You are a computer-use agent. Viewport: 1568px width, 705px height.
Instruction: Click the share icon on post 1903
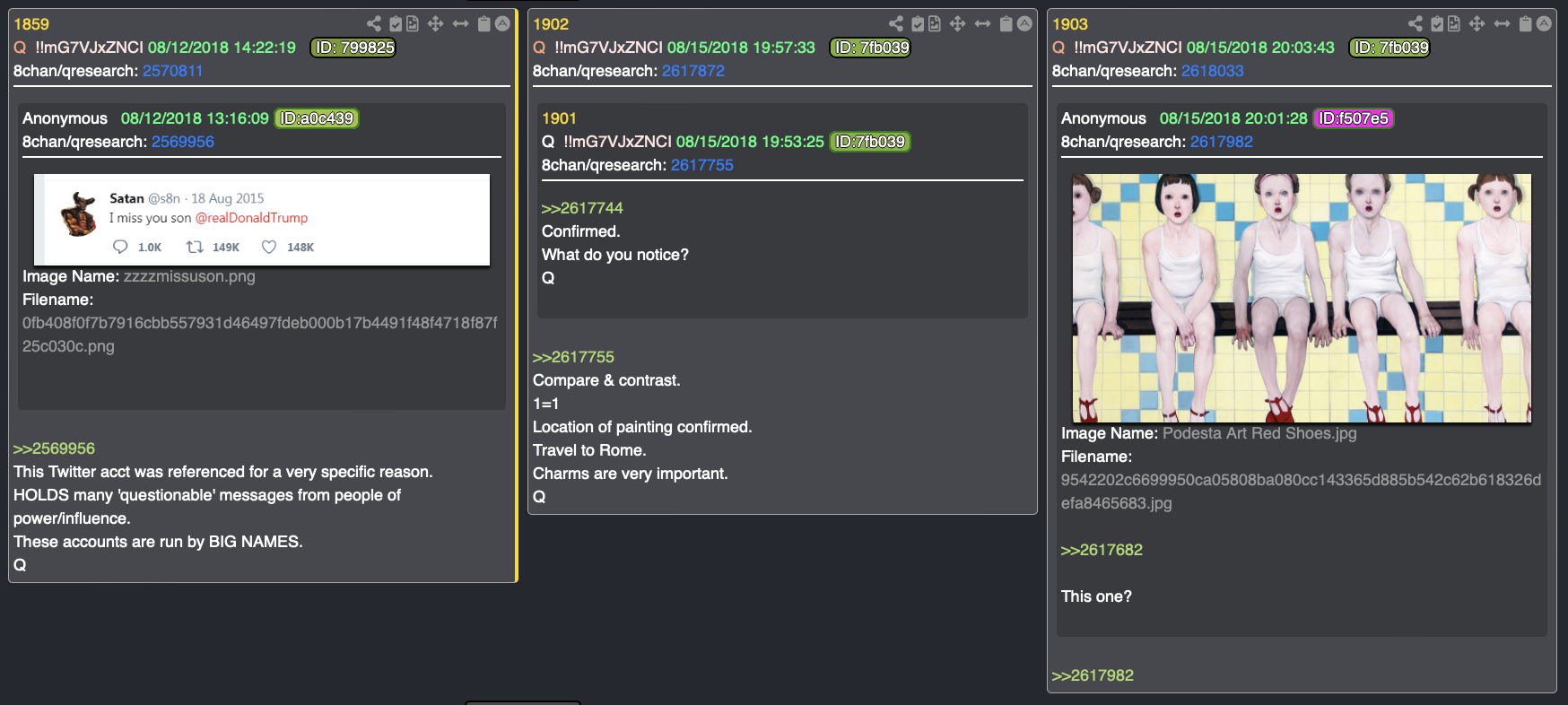pyautogui.click(x=1416, y=24)
